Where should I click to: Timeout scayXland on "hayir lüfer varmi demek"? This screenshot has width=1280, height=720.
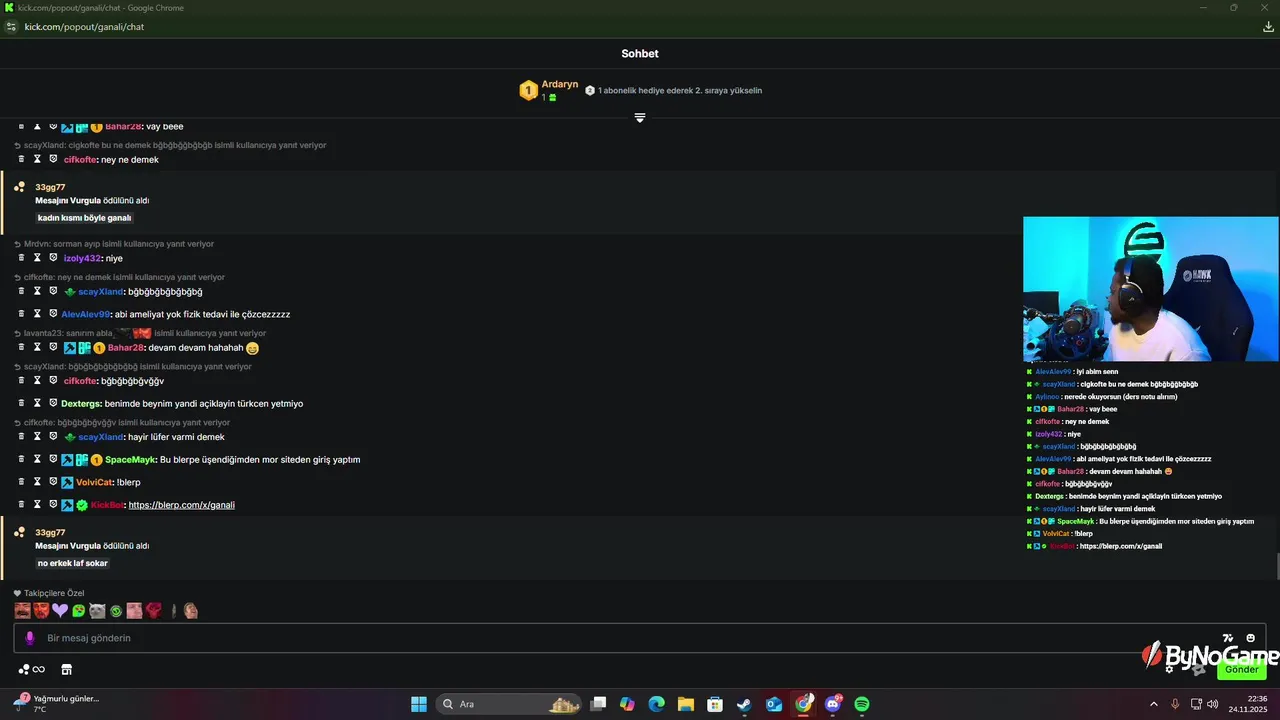pos(37,436)
